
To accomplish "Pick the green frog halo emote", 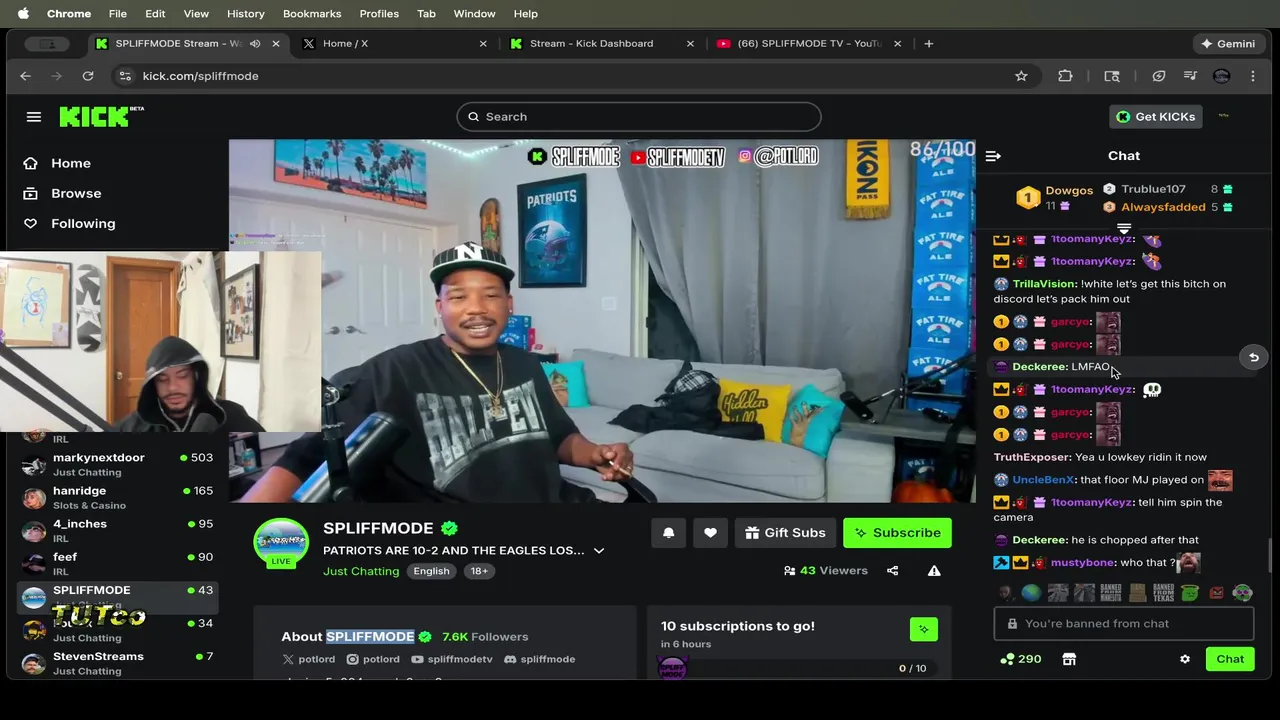I will (x=1190, y=593).
